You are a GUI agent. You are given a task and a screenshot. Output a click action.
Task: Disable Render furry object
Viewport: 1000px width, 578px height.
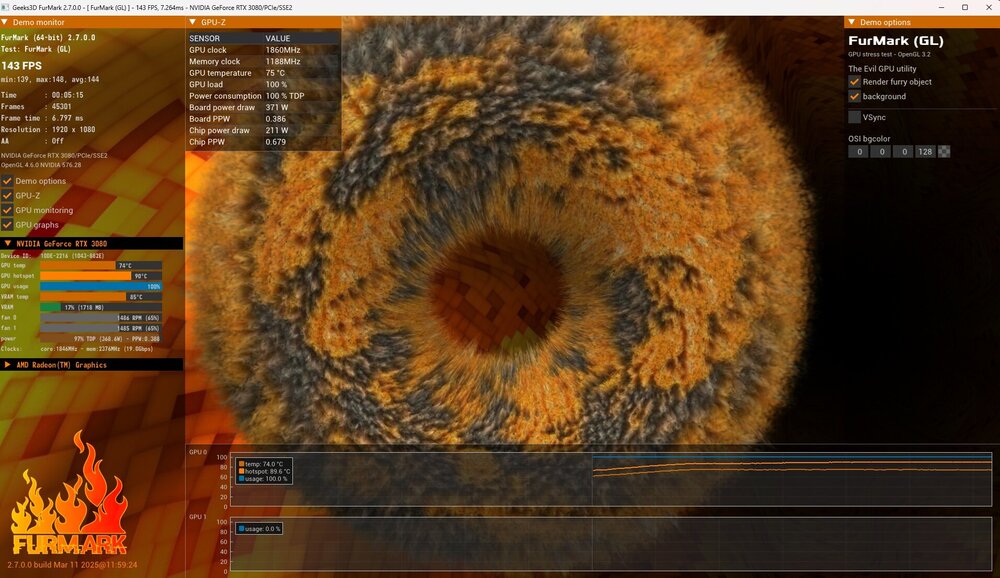click(855, 82)
